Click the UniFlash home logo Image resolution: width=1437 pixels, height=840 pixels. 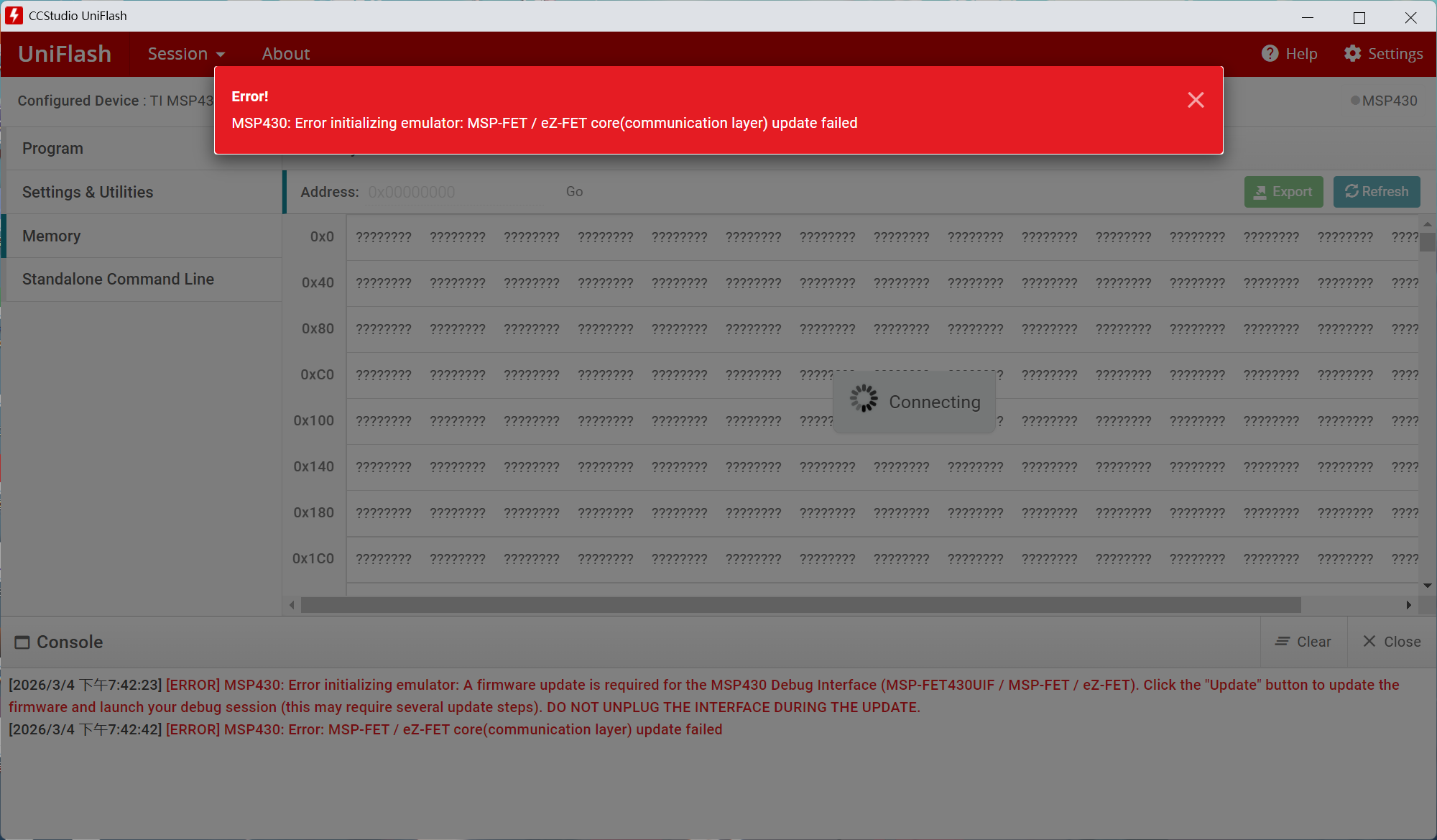[65, 54]
